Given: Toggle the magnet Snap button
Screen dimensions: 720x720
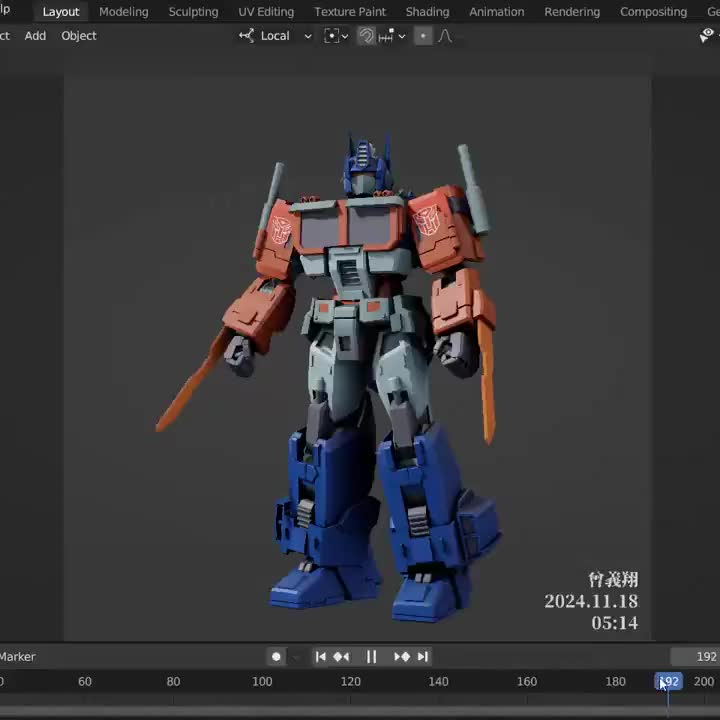Looking at the screenshot, I should tap(366, 36).
